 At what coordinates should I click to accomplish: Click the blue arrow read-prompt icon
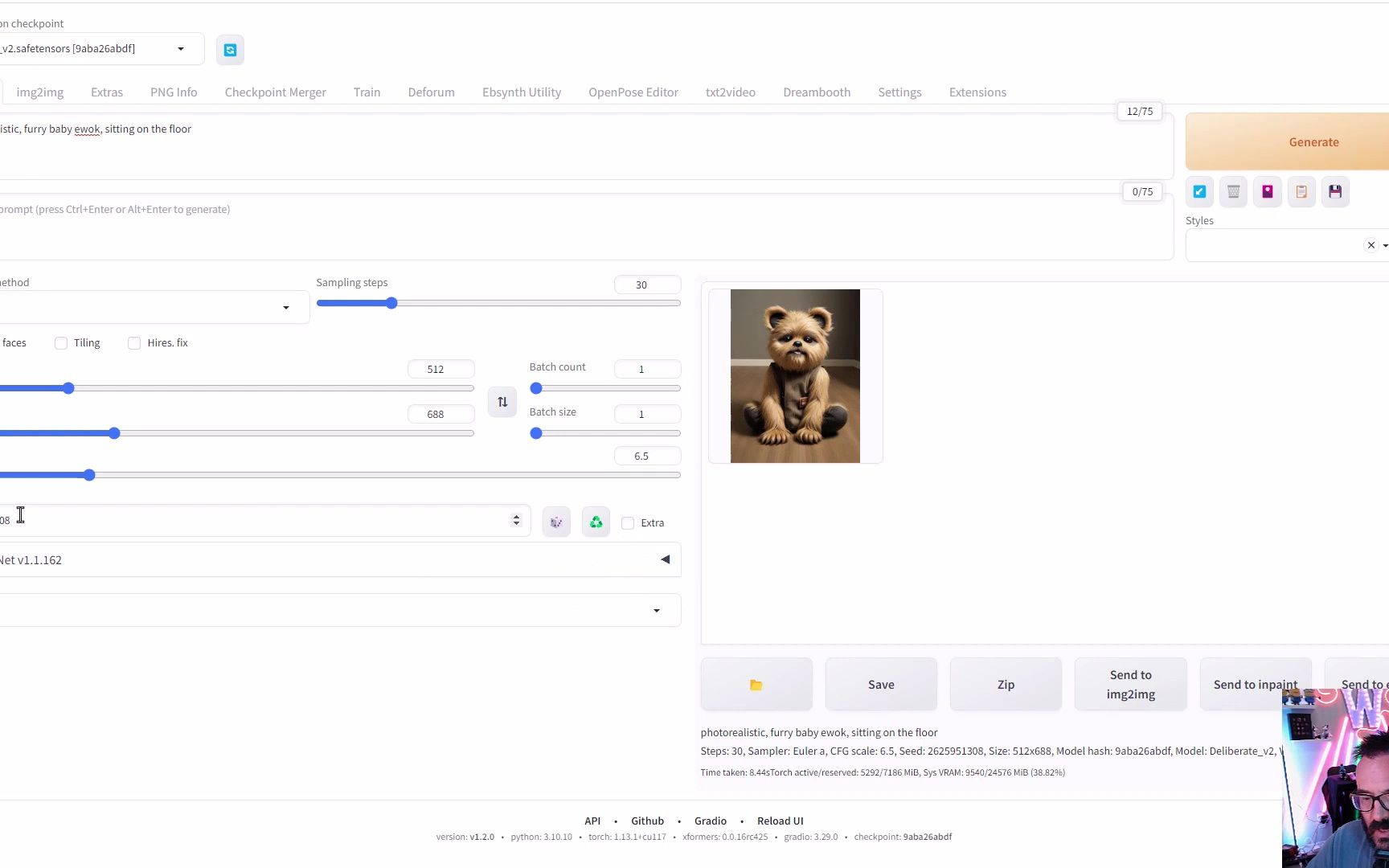pos(1199,191)
